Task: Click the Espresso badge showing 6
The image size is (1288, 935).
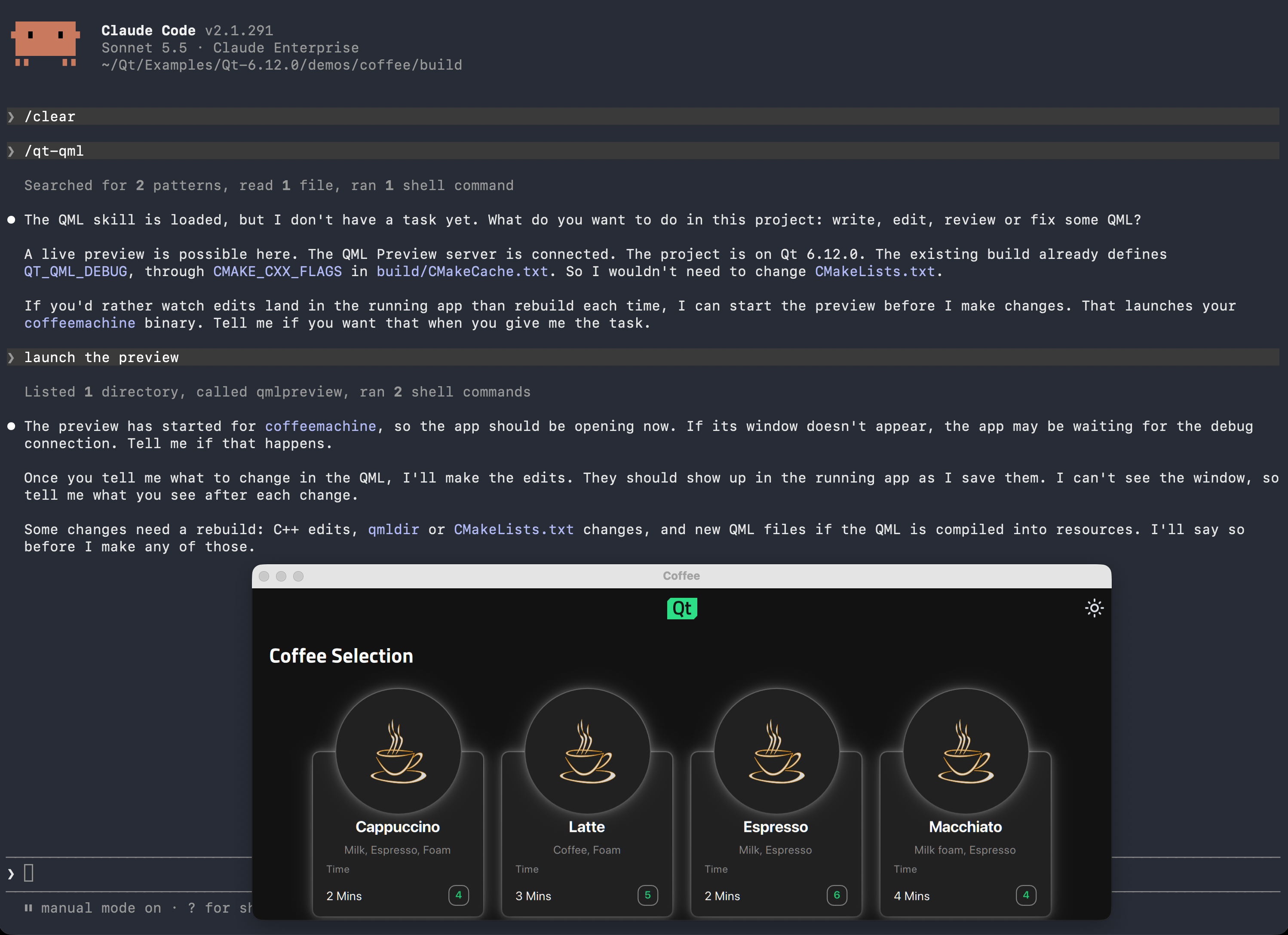Action: [x=837, y=895]
